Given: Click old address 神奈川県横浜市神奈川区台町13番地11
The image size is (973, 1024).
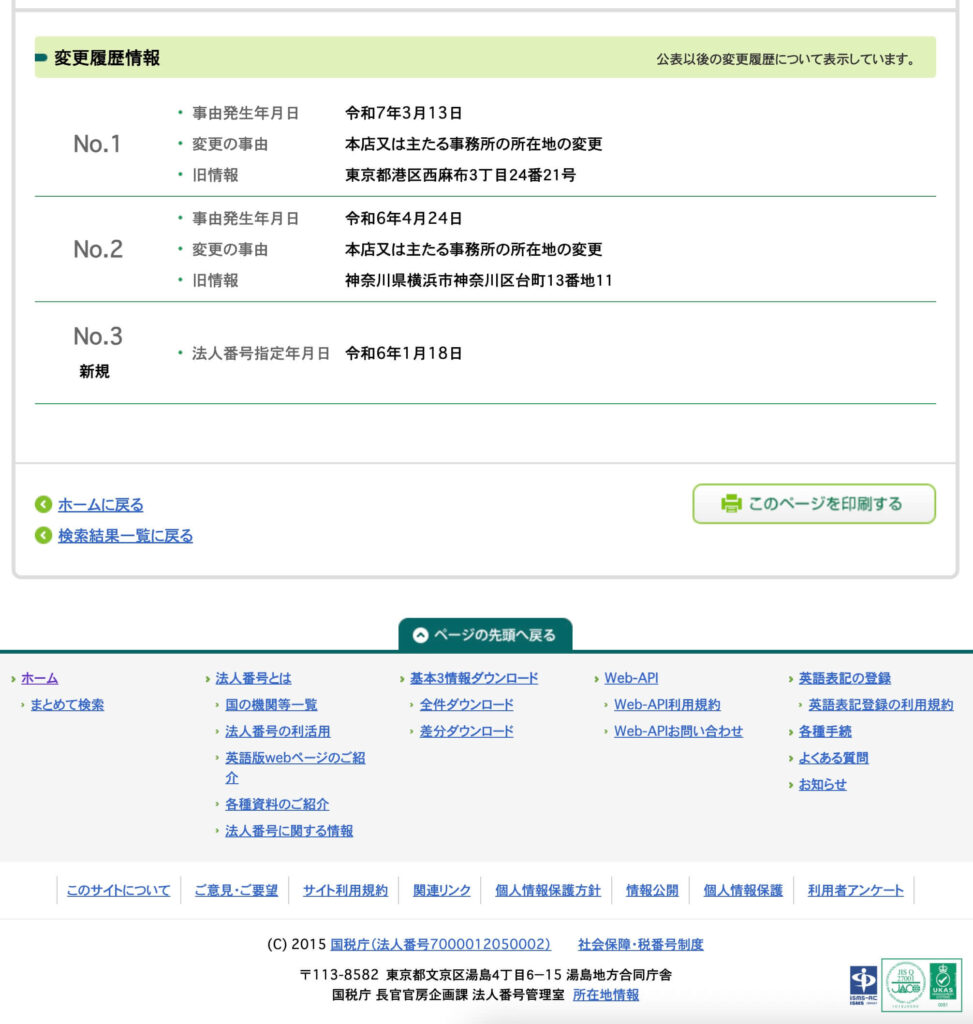Looking at the screenshot, I should [x=479, y=280].
